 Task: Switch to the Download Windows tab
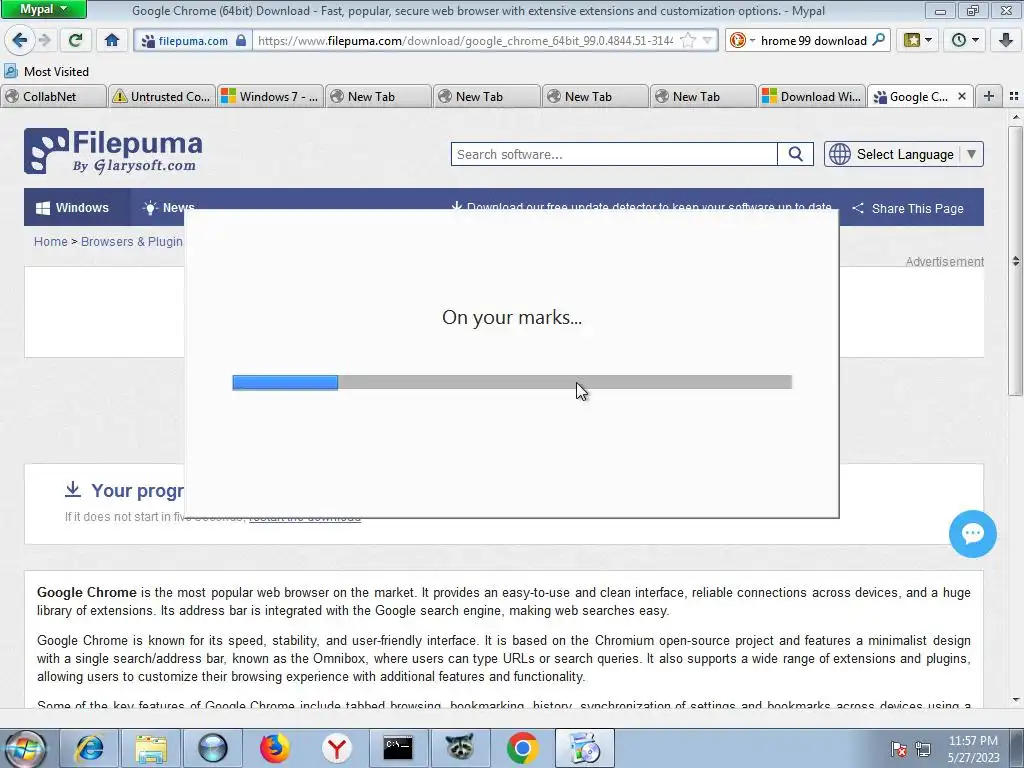coord(812,97)
